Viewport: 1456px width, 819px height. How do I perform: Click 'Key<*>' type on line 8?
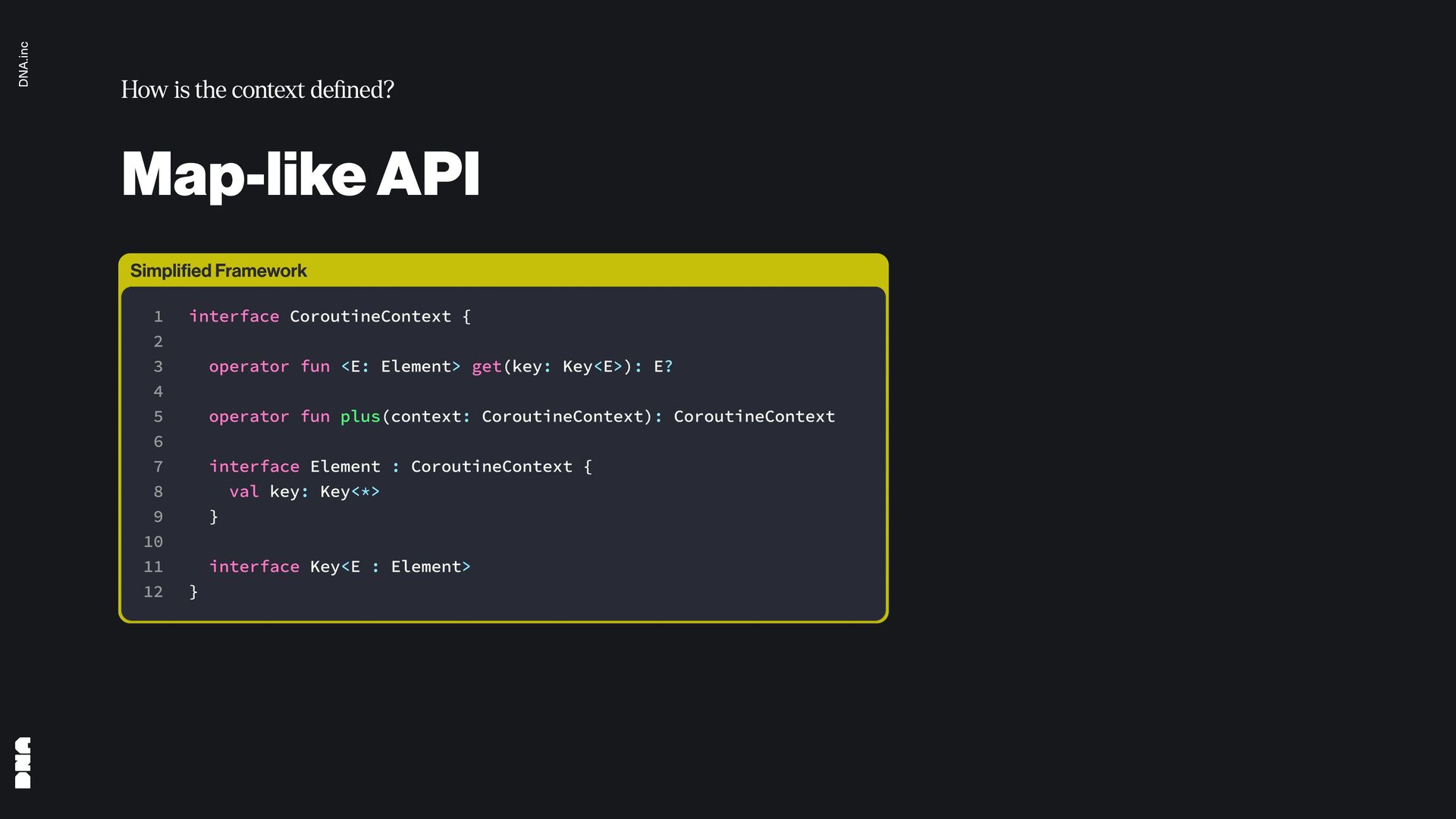350,492
